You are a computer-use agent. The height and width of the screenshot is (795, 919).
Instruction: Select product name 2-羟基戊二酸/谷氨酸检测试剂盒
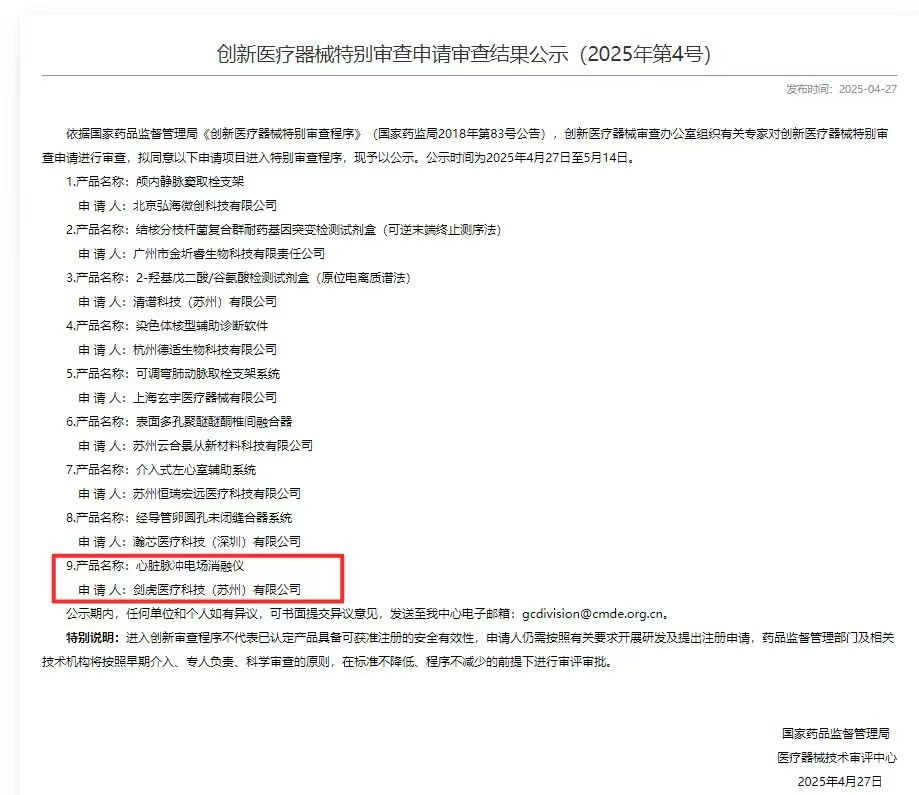222,278
